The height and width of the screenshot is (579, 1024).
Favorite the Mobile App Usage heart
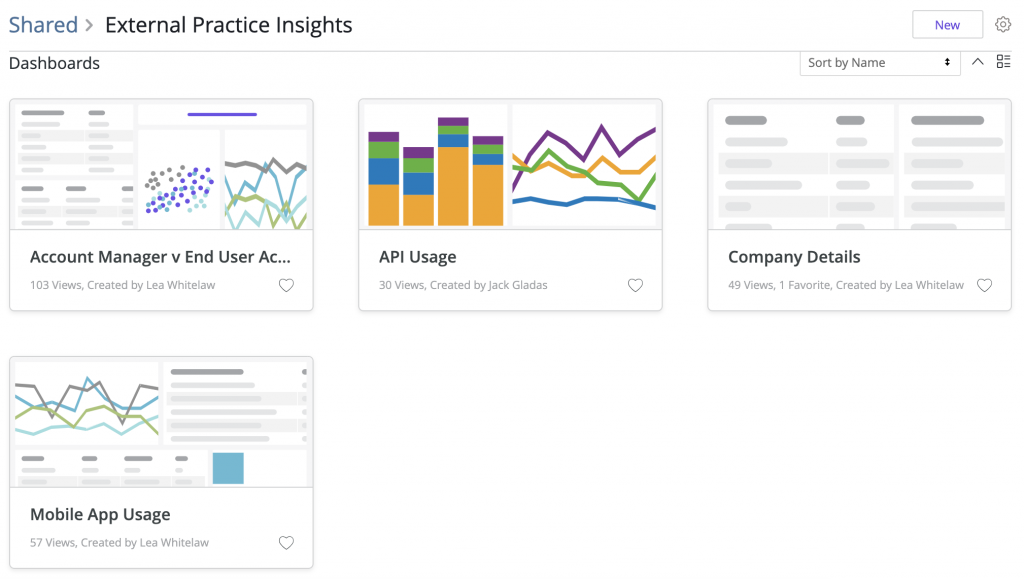286,542
